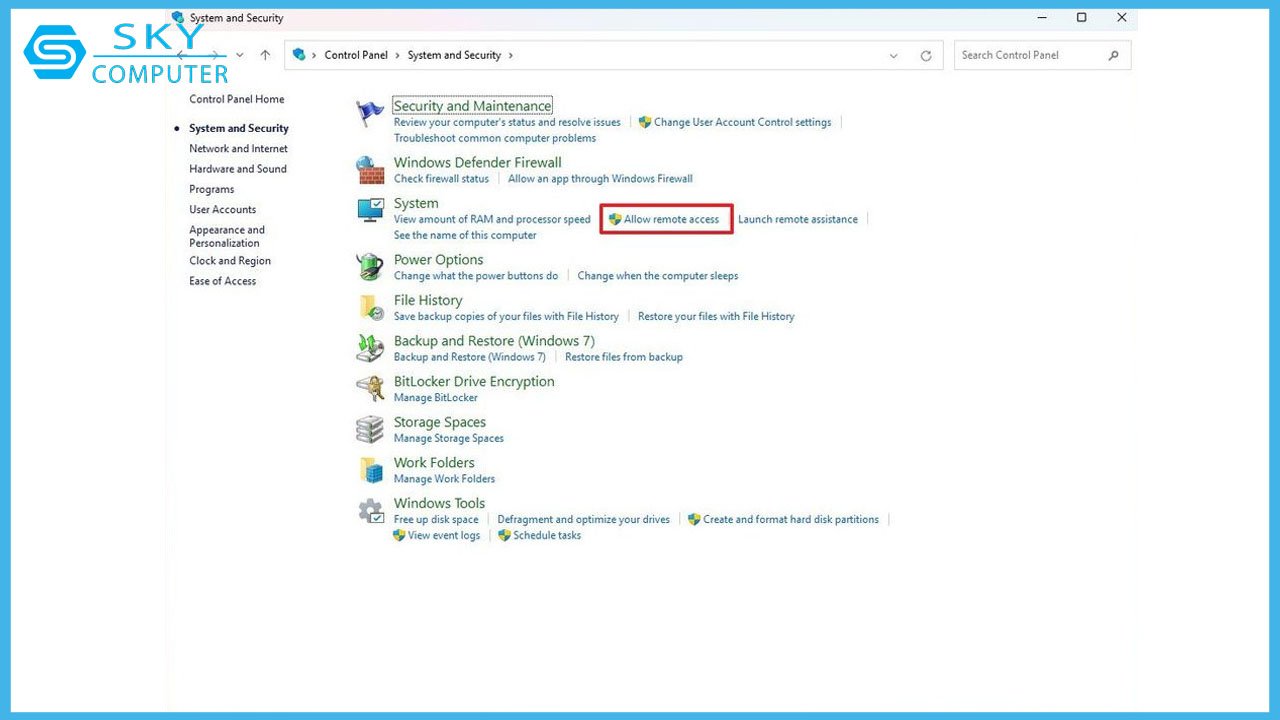Expand chevron after Control Panel breadcrumb
Screen dimensions: 1280x720
(x=398, y=55)
